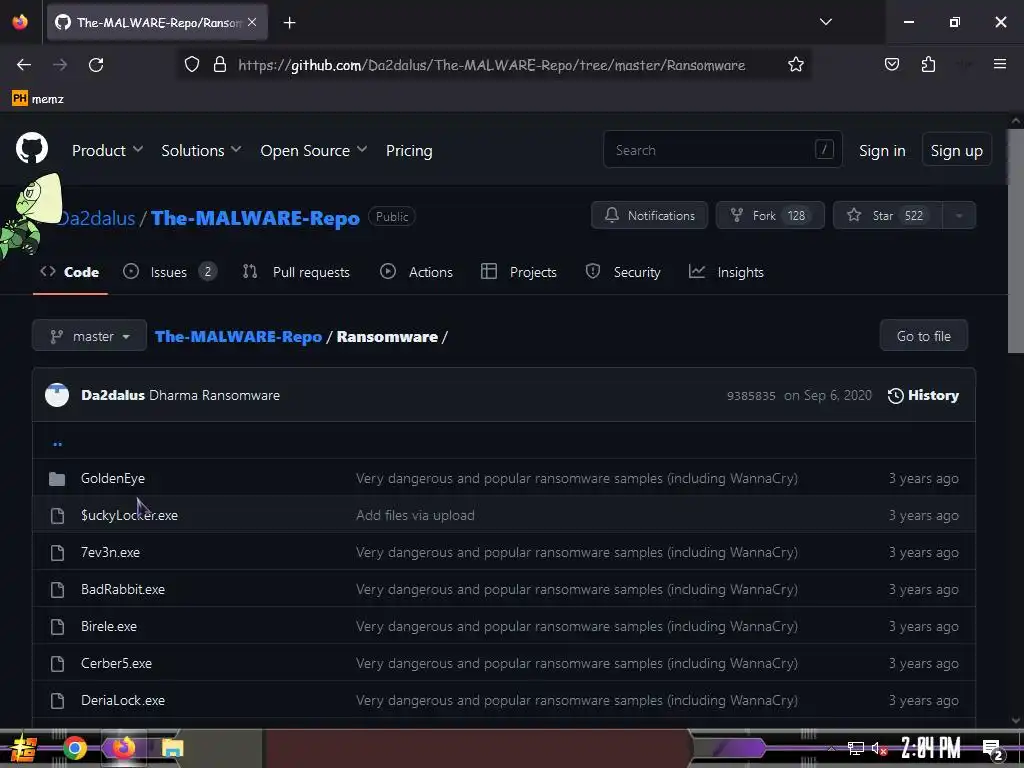Viewport: 1024px width, 768px height.
Task: Switch to the Projects tab
Action: click(x=519, y=272)
